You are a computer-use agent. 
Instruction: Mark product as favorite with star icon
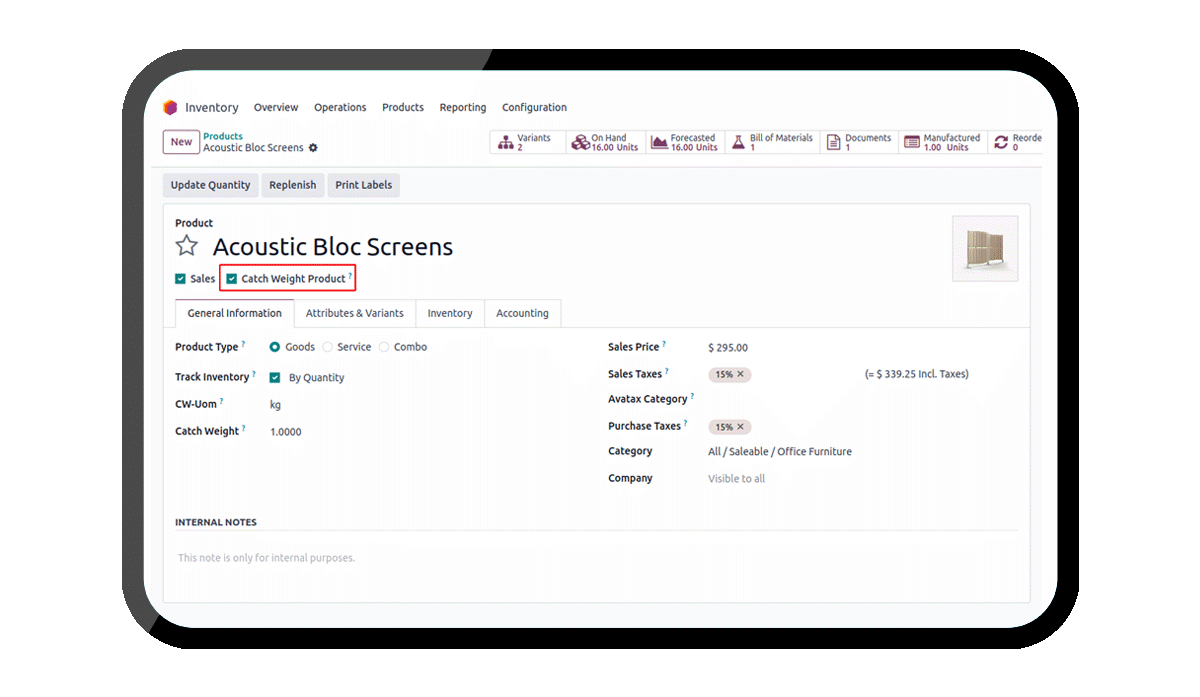(186, 246)
